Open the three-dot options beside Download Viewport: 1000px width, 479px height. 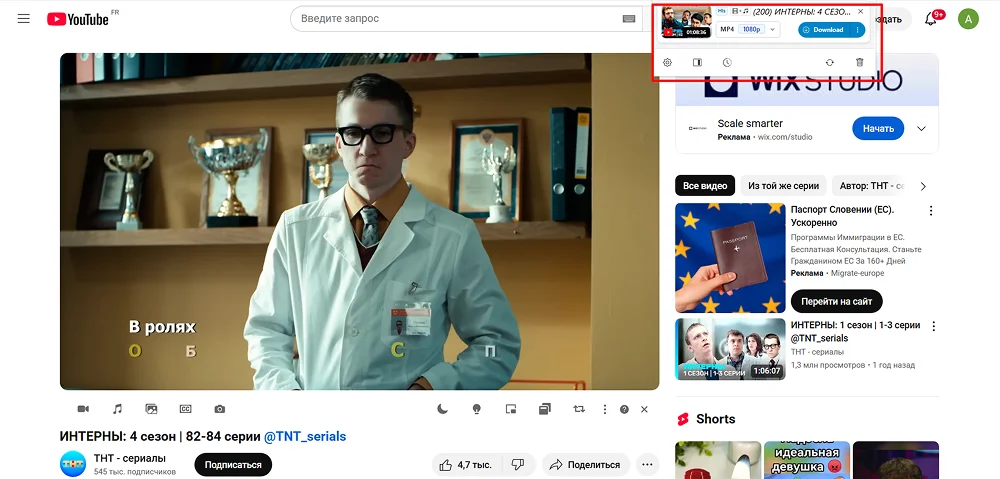pos(858,29)
